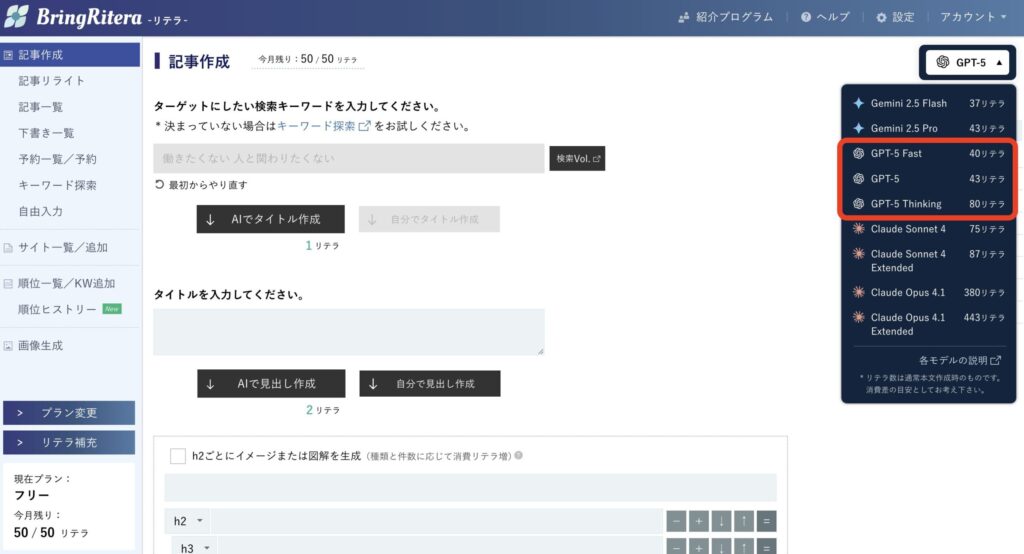Click help icon beside image generation checkbox
Viewport: 1024px width, 554px height.
pos(519,455)
